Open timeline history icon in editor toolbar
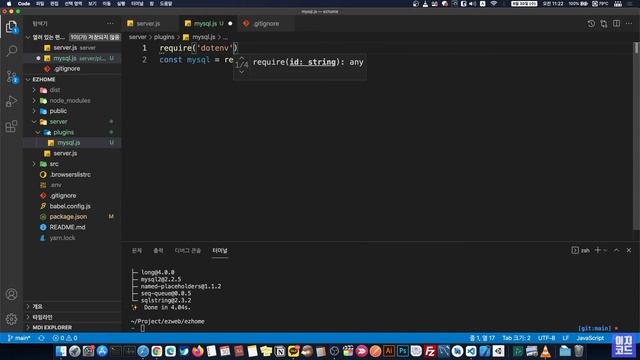This screenshot has height=360, width=640. click(591, 24)
